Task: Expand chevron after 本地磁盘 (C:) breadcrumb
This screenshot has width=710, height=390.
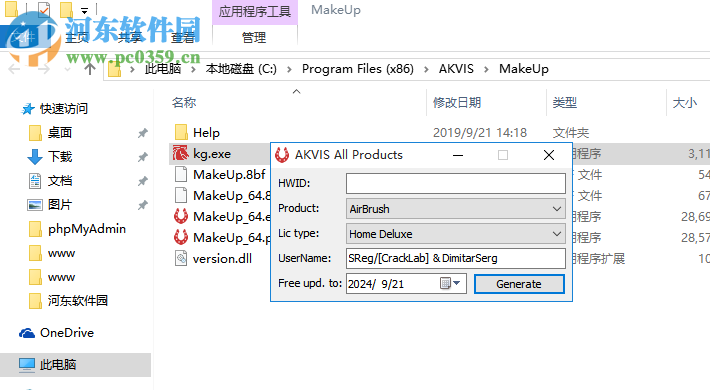Action: pyautogui.click(x=289, y=69)
